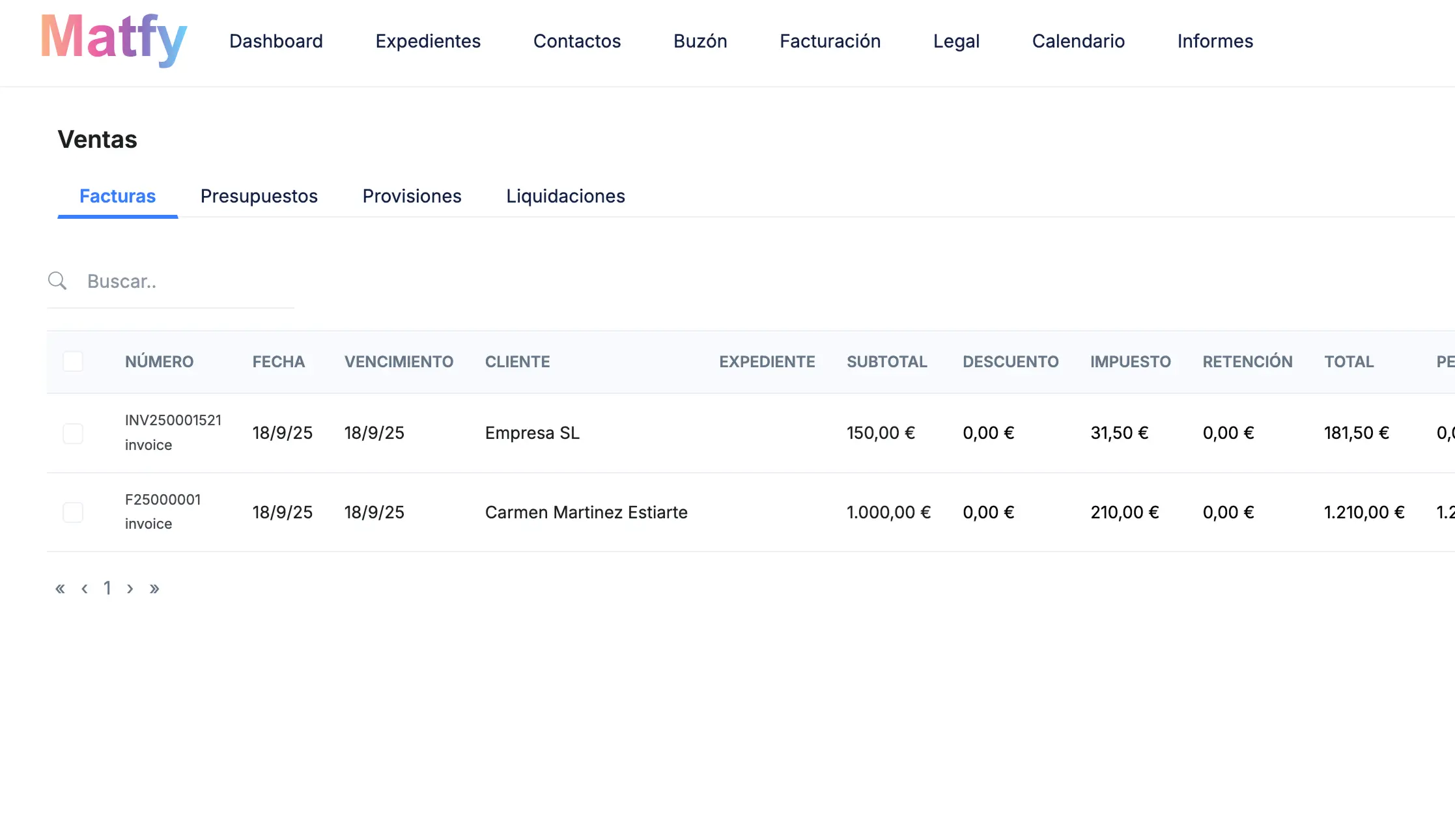Viewport: 1455px width, 840px height.
Task: Click the search magnifier icon
Action: (57, 281)
